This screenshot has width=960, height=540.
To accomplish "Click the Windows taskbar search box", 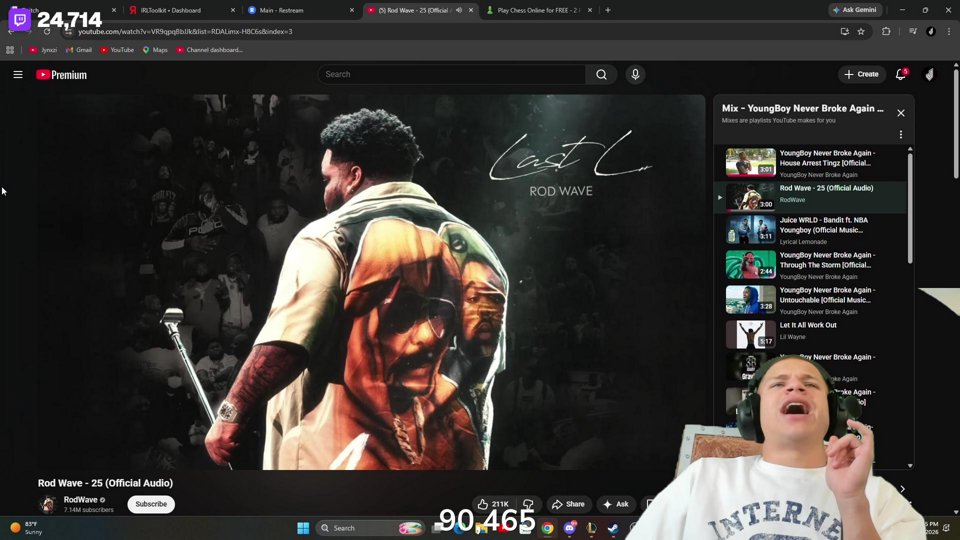I will tap(371, 528).
